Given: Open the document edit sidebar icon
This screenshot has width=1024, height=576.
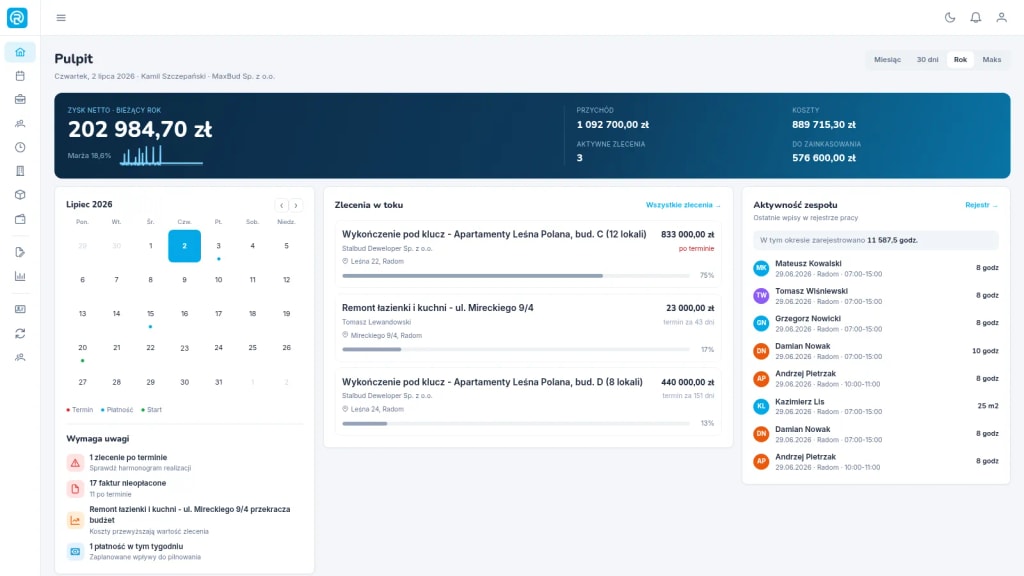Looking at the screenshot, I should click(20, 252).
